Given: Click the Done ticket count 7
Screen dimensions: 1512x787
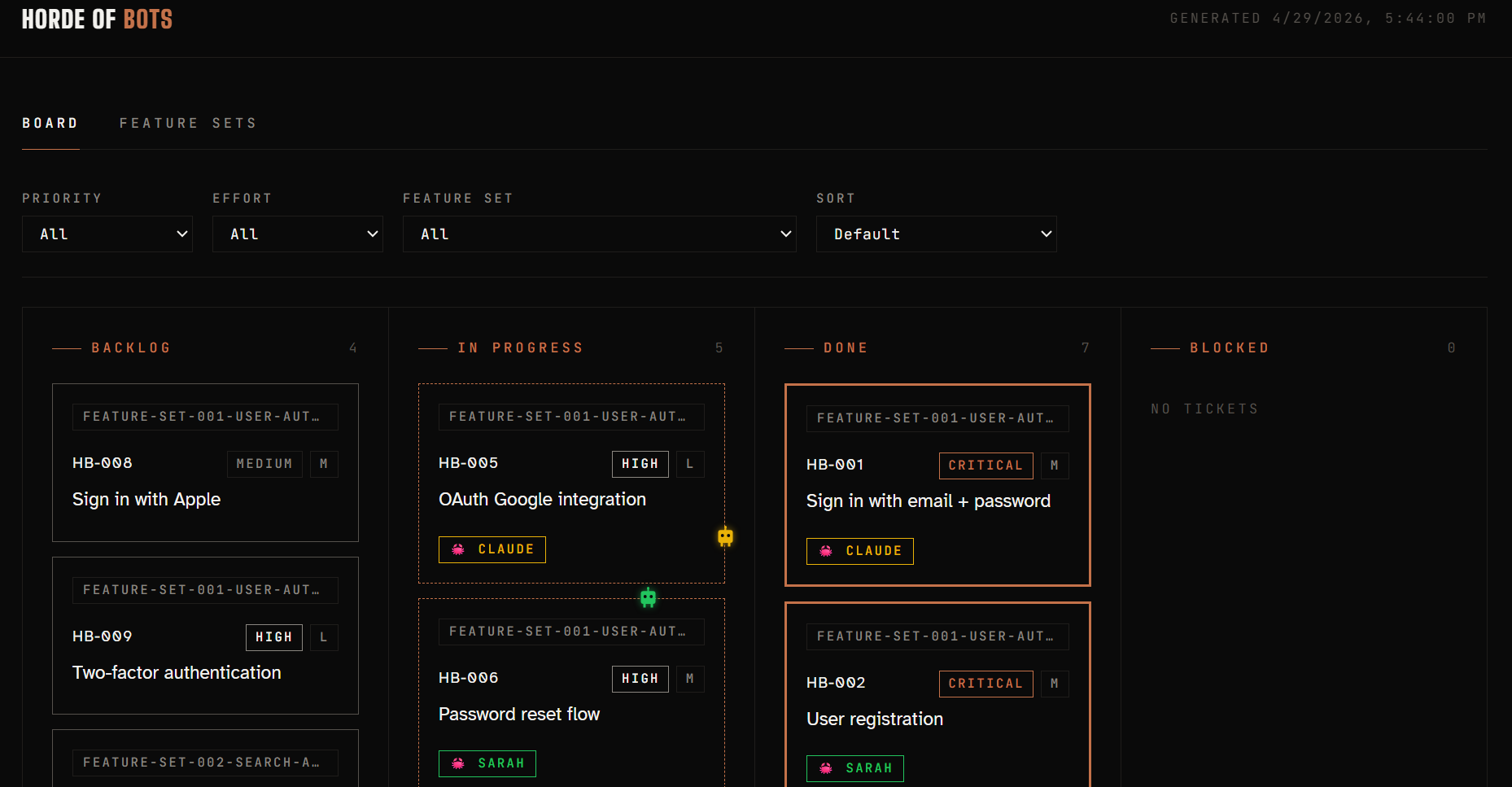Looking at the screenshot, I should coord(1086,348).
